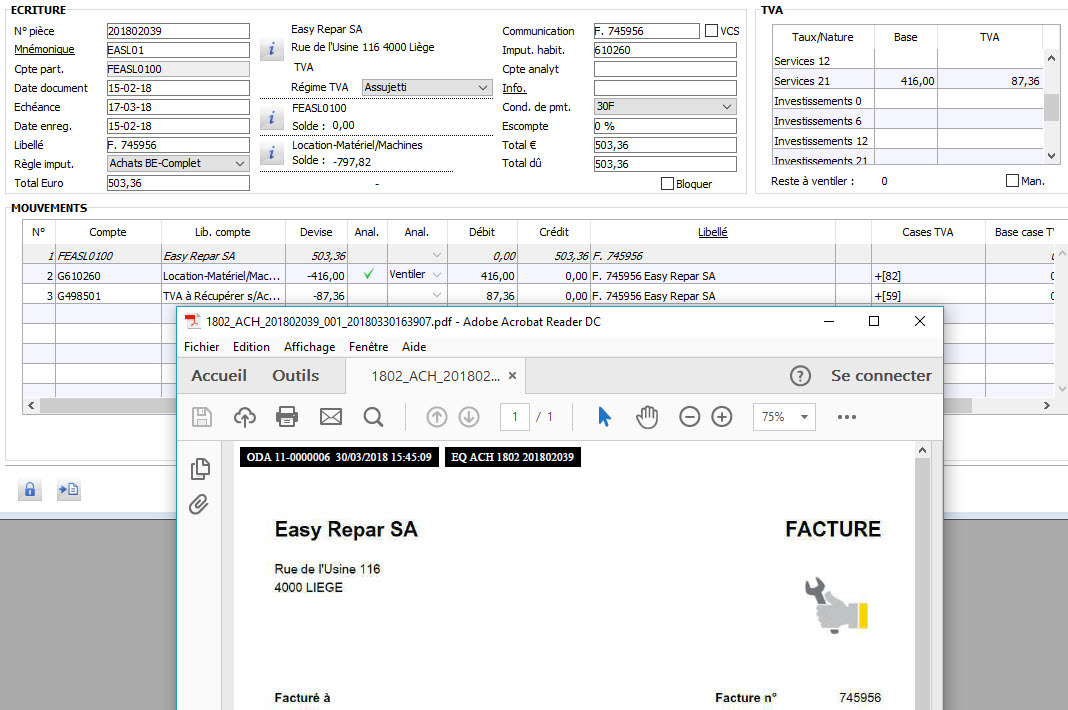Click the Communication input field
Image resolution: width=1068 pixels, height=710 pixels.
point(646,31)
